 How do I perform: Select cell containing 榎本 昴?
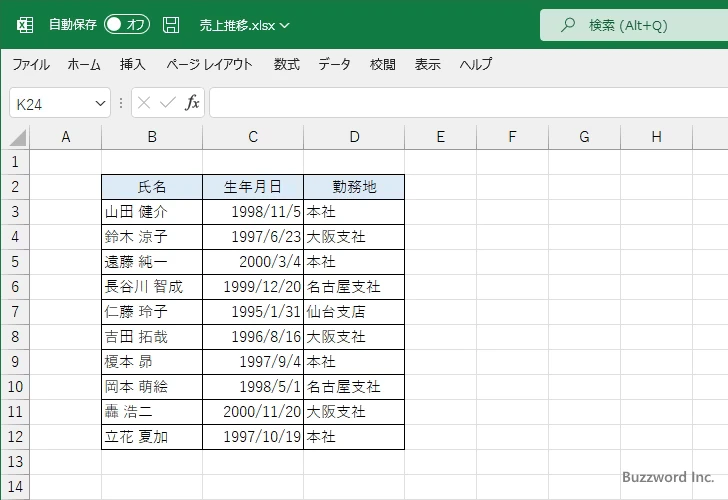click(152, 362)
